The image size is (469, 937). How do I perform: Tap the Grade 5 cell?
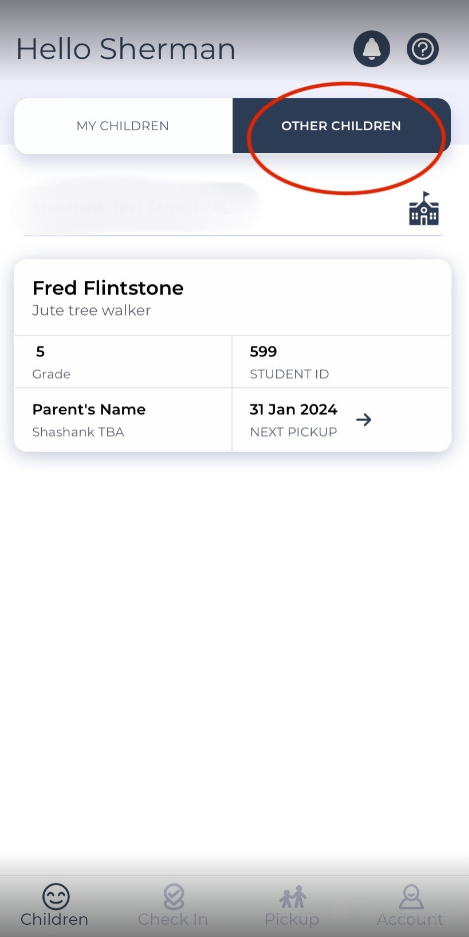pyautogui.click(x=123, y=362)
